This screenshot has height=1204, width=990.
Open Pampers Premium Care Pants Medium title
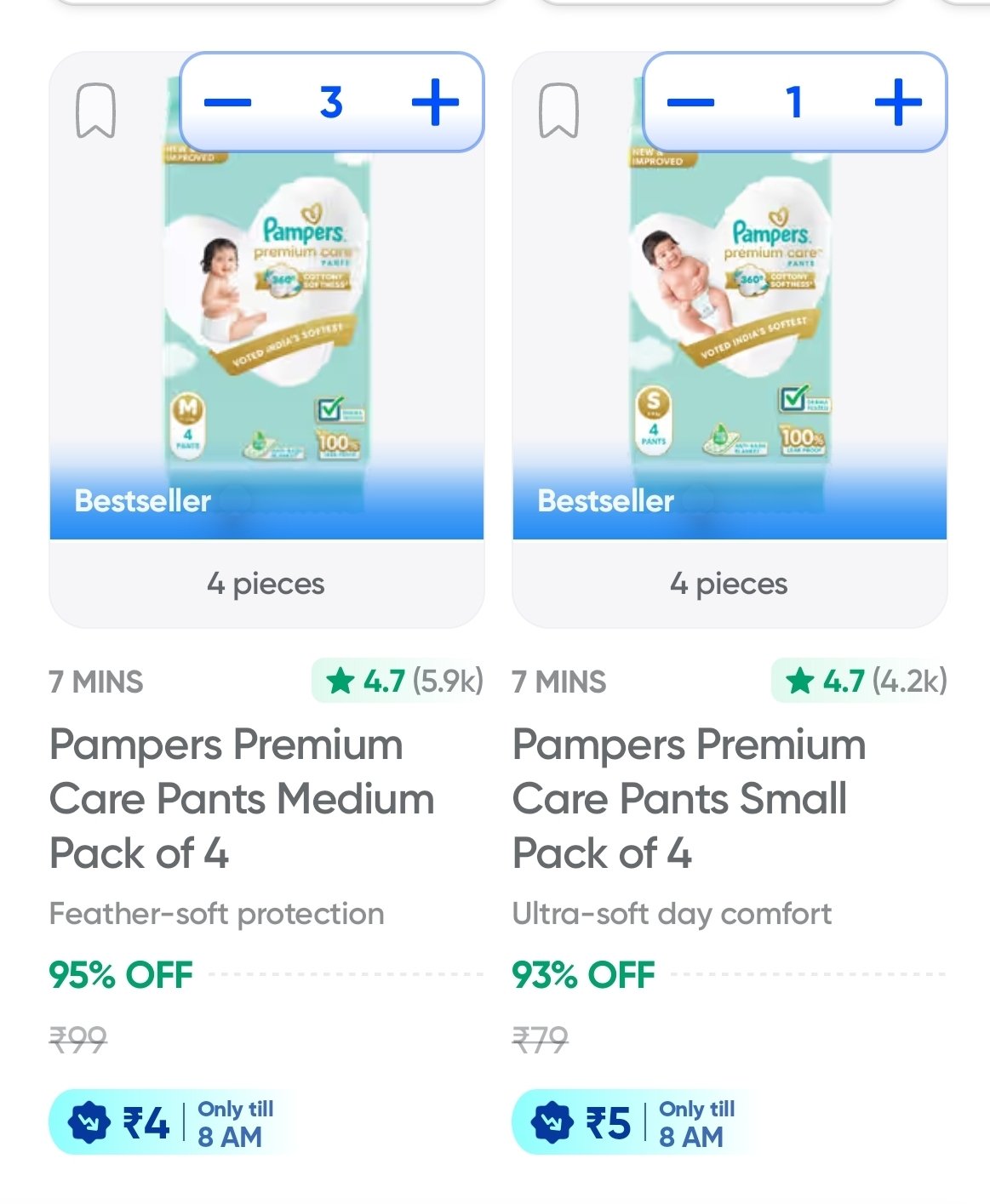coord(242,798)
